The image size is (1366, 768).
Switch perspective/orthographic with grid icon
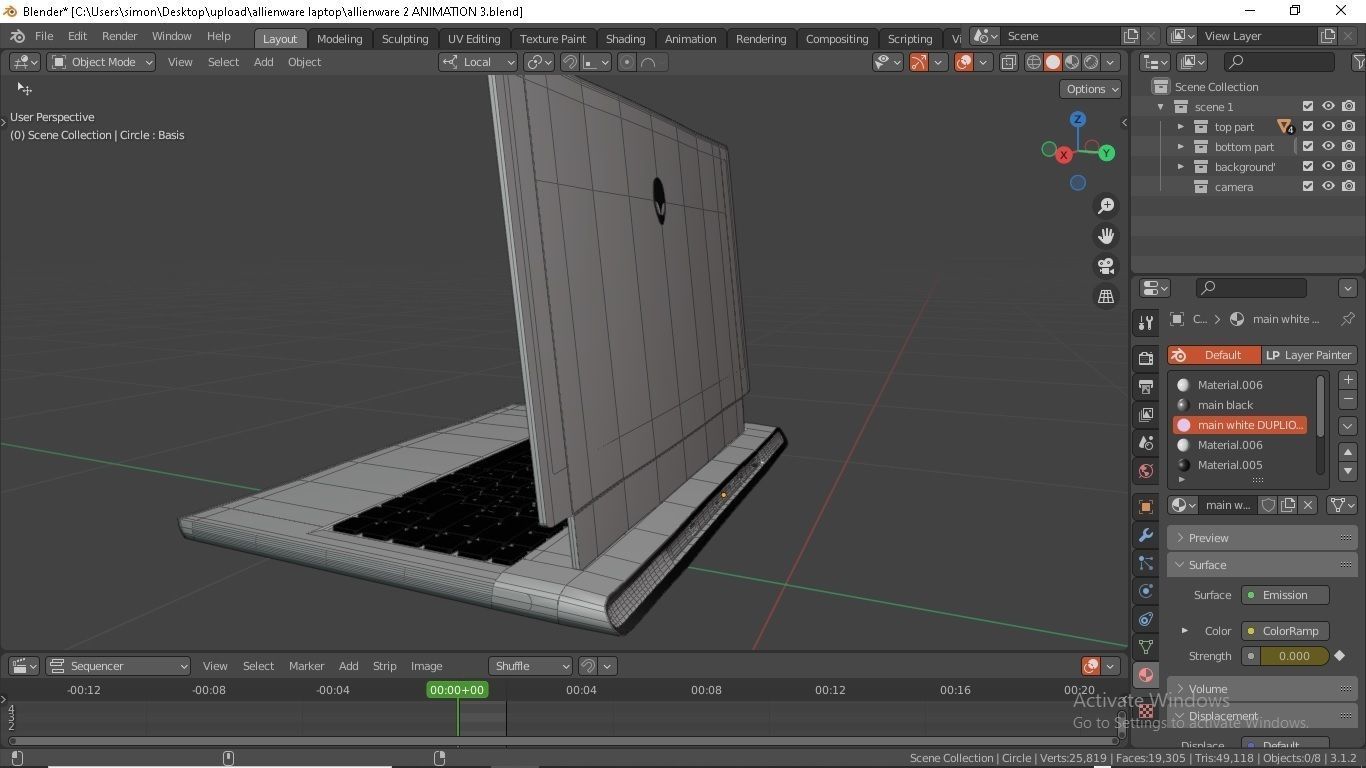pos(1106,296)
